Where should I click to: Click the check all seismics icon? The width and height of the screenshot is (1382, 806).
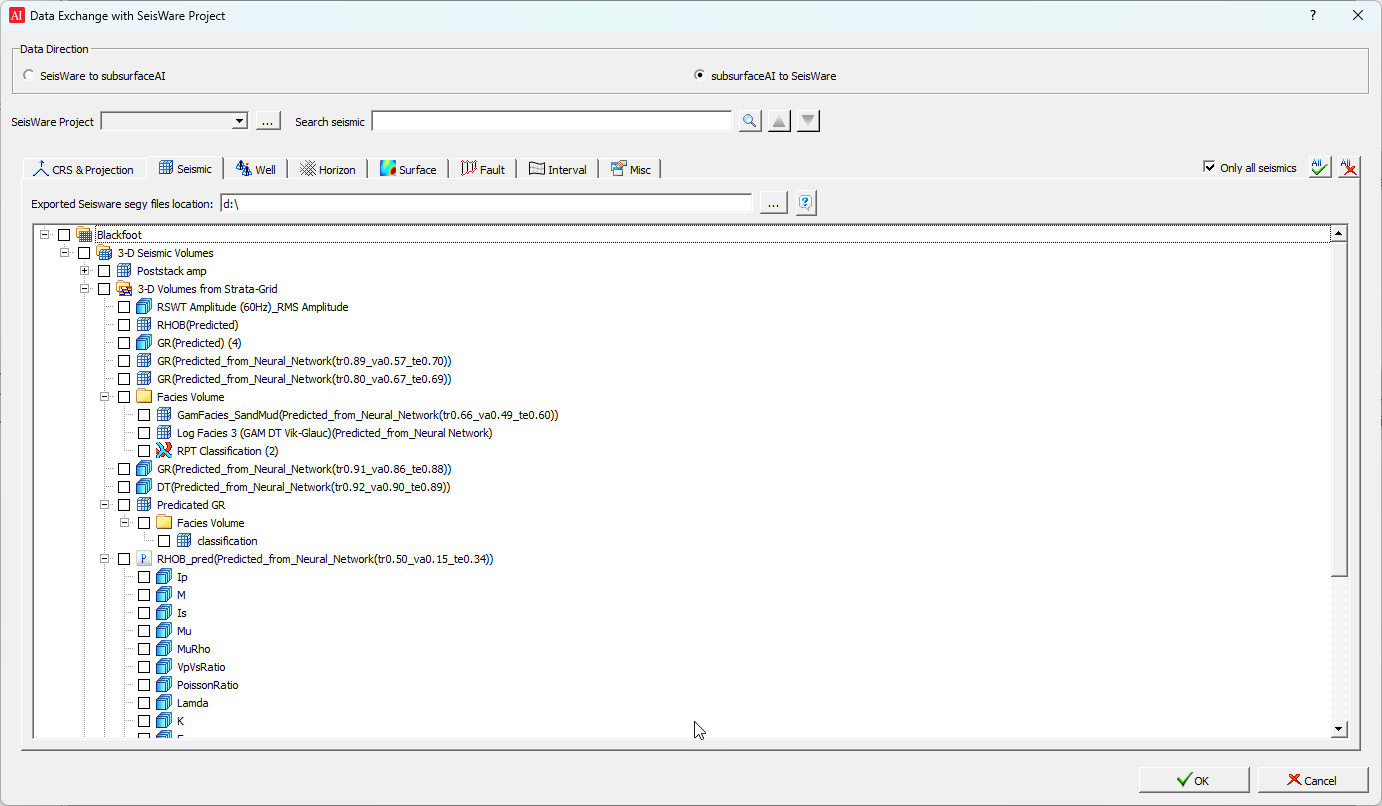pyautogui.click(x=1320, y=167)
